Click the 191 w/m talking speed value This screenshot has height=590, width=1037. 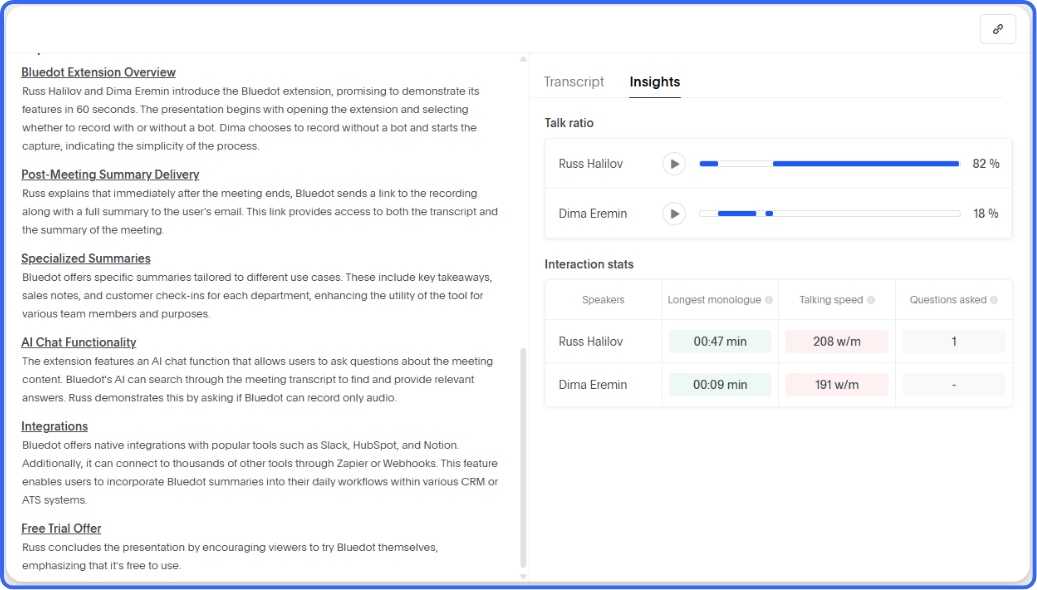pyautogui.click(x=837, y=384)
